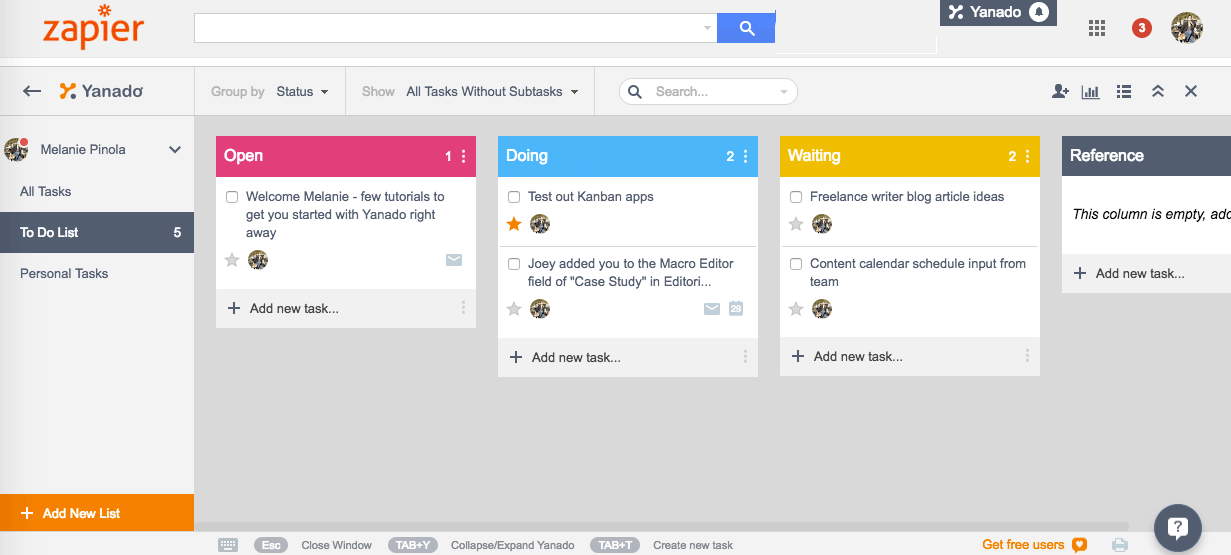Open the help question mark button
Viewport: 1231px width, 555px height.
click(1177, 528)
